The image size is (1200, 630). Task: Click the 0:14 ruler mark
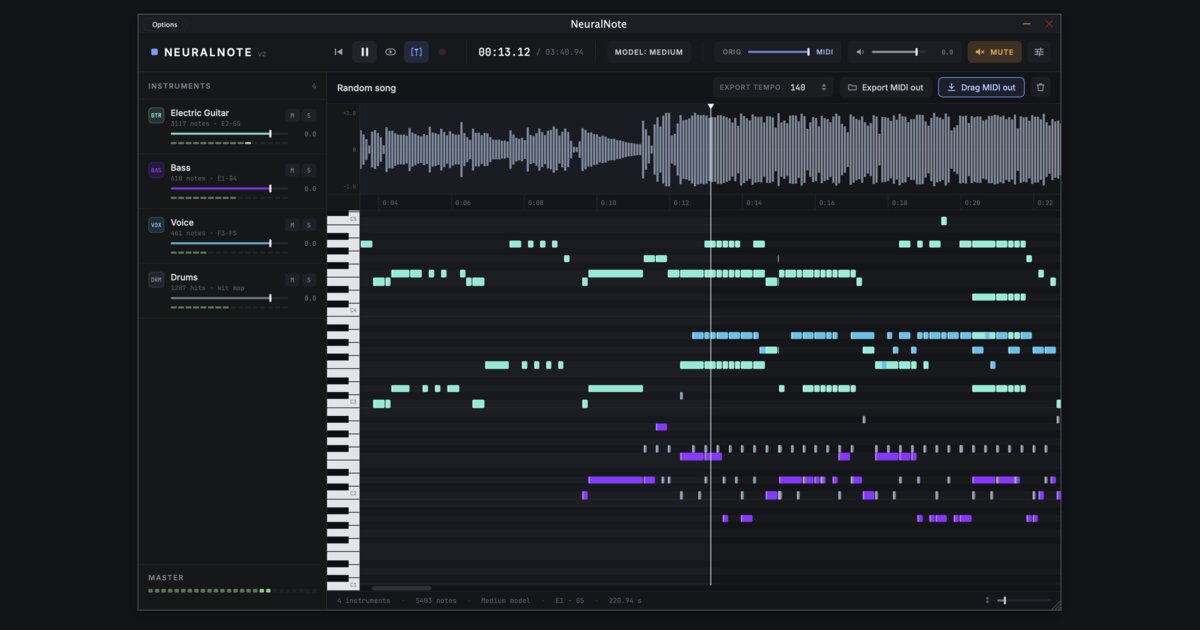click(x=753, y=203)
